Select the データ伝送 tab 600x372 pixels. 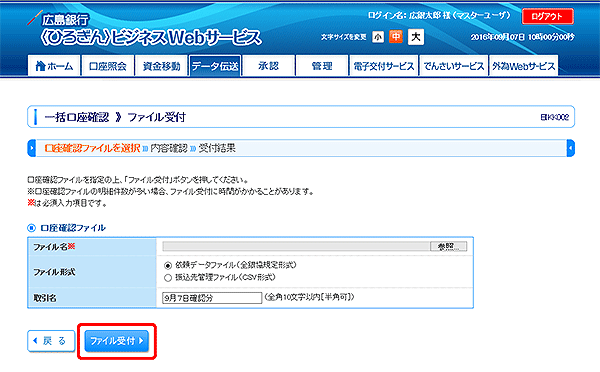coord(215,66)
